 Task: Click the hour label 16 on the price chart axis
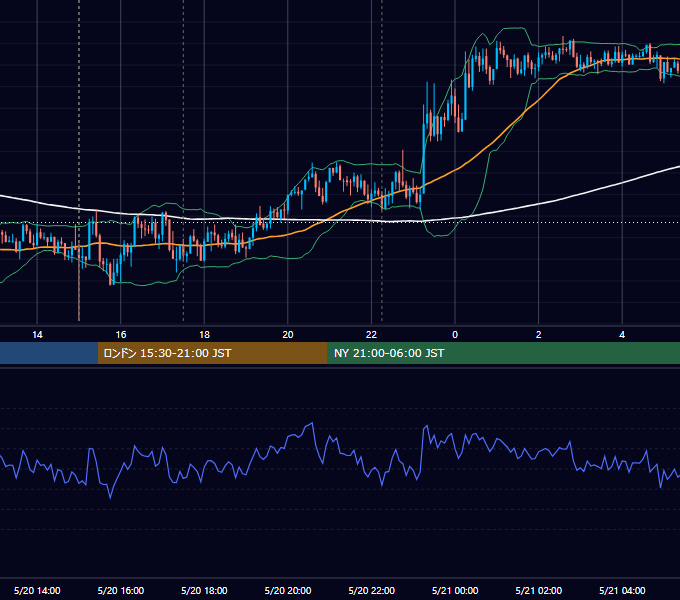tap(121, 335)
